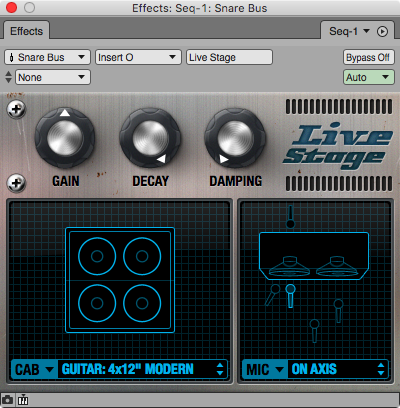Open the MIC position menu
Viewport: 400px width, 408px height.
pos(265,369)
